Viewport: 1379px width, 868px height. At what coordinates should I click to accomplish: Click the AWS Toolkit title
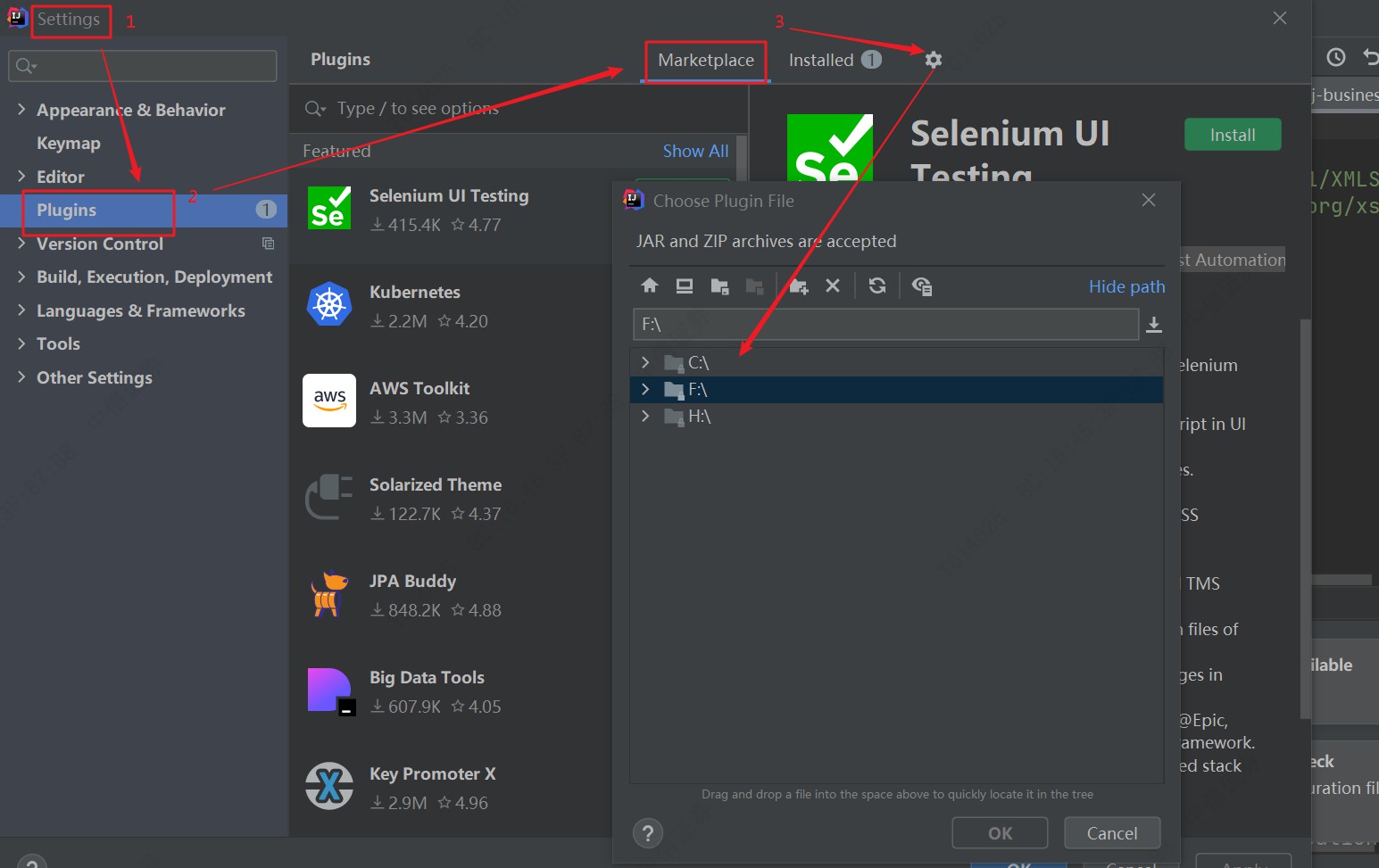[420, 388]
